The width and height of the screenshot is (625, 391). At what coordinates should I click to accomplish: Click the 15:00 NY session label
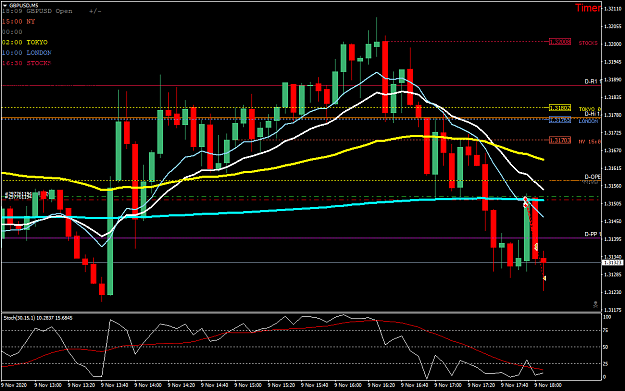point(18,22)
